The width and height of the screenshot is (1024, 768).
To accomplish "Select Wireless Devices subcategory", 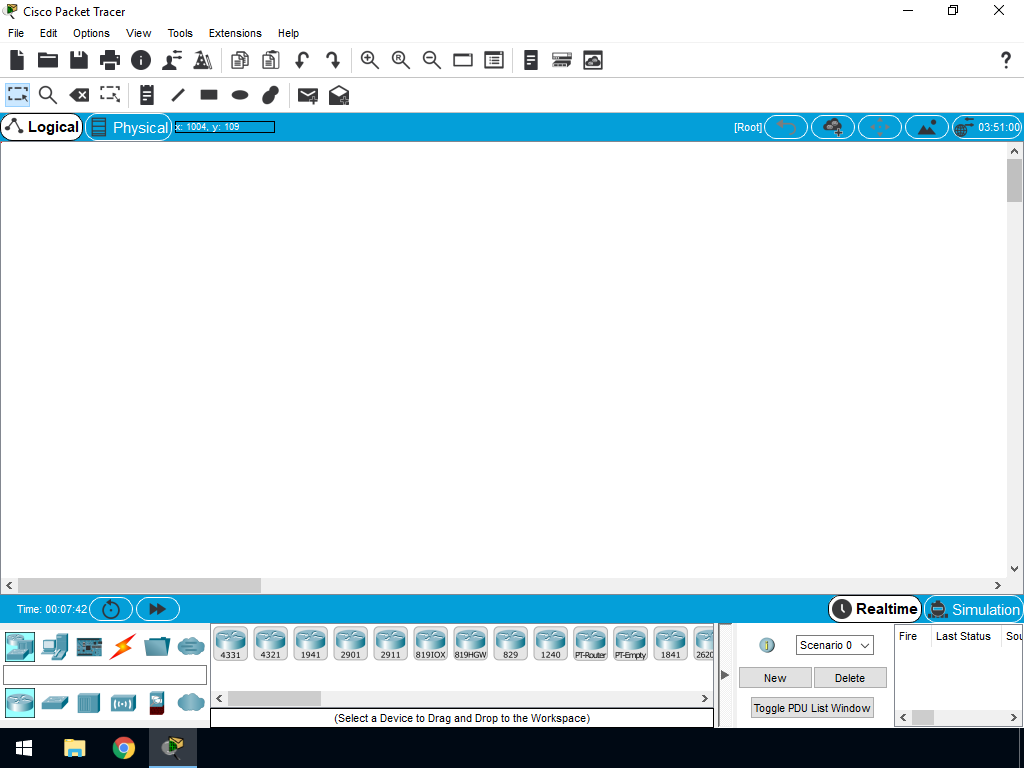I will (x=123, y=703).
